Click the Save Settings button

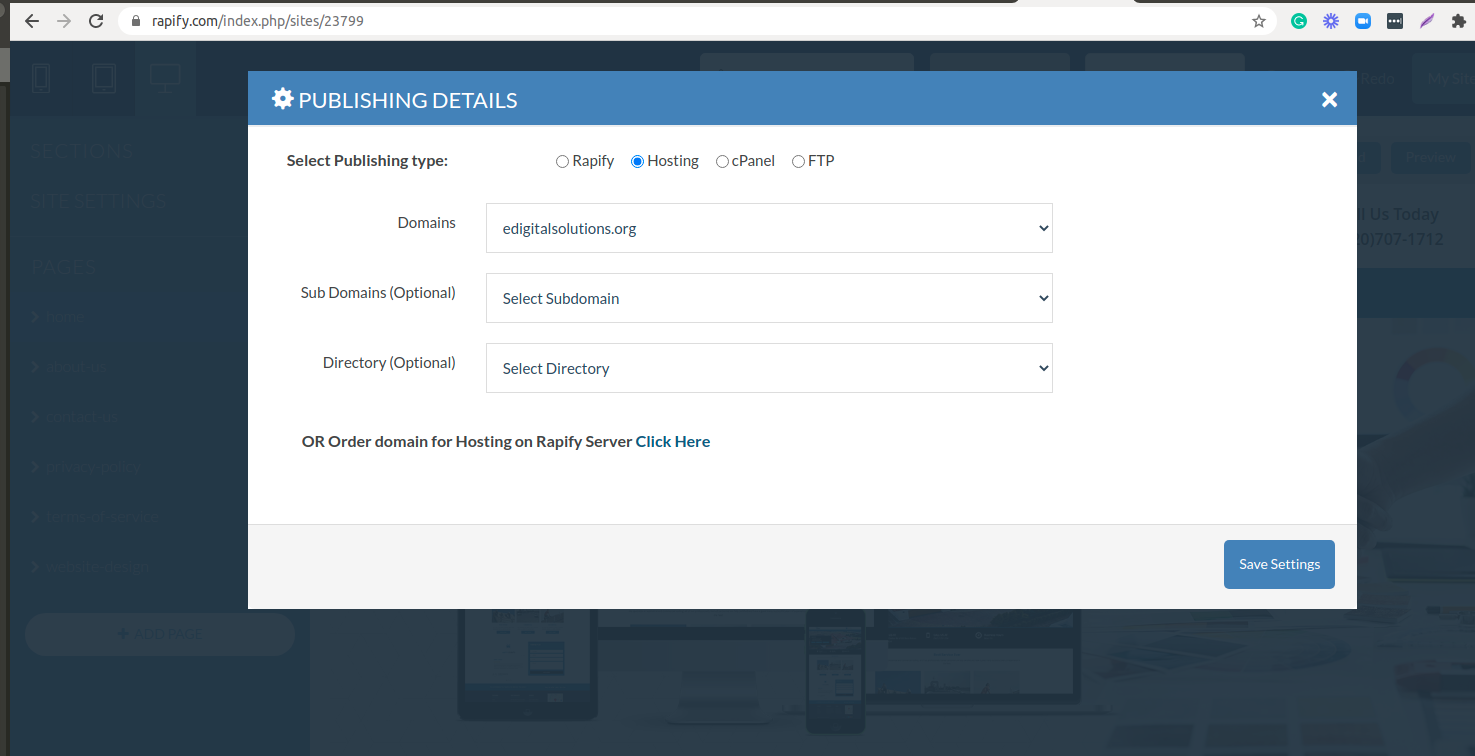pos(1279,564)
